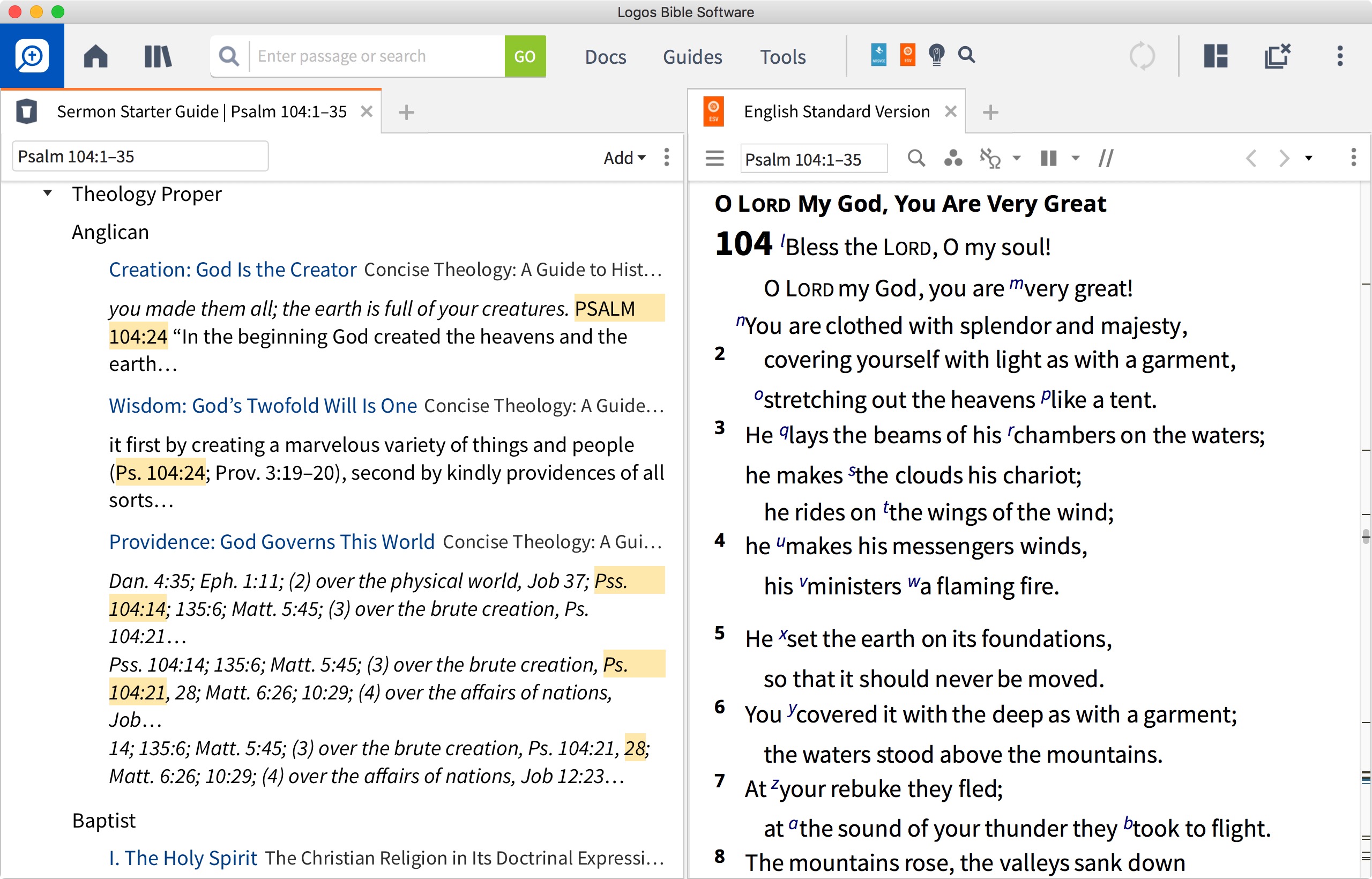The width and height of the screenshot is (1372, 879).
Task: Open the search shortcut icon in shortcuts bar
Action: (966, 55)
